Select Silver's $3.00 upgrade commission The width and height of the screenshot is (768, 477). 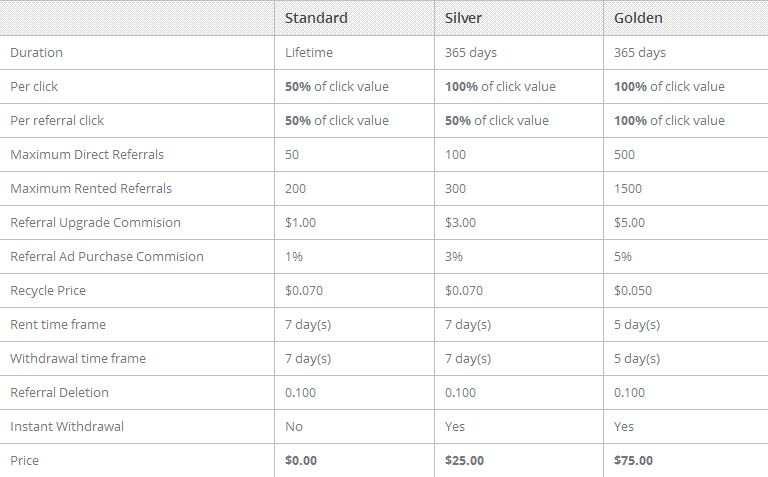coord(460,222)
